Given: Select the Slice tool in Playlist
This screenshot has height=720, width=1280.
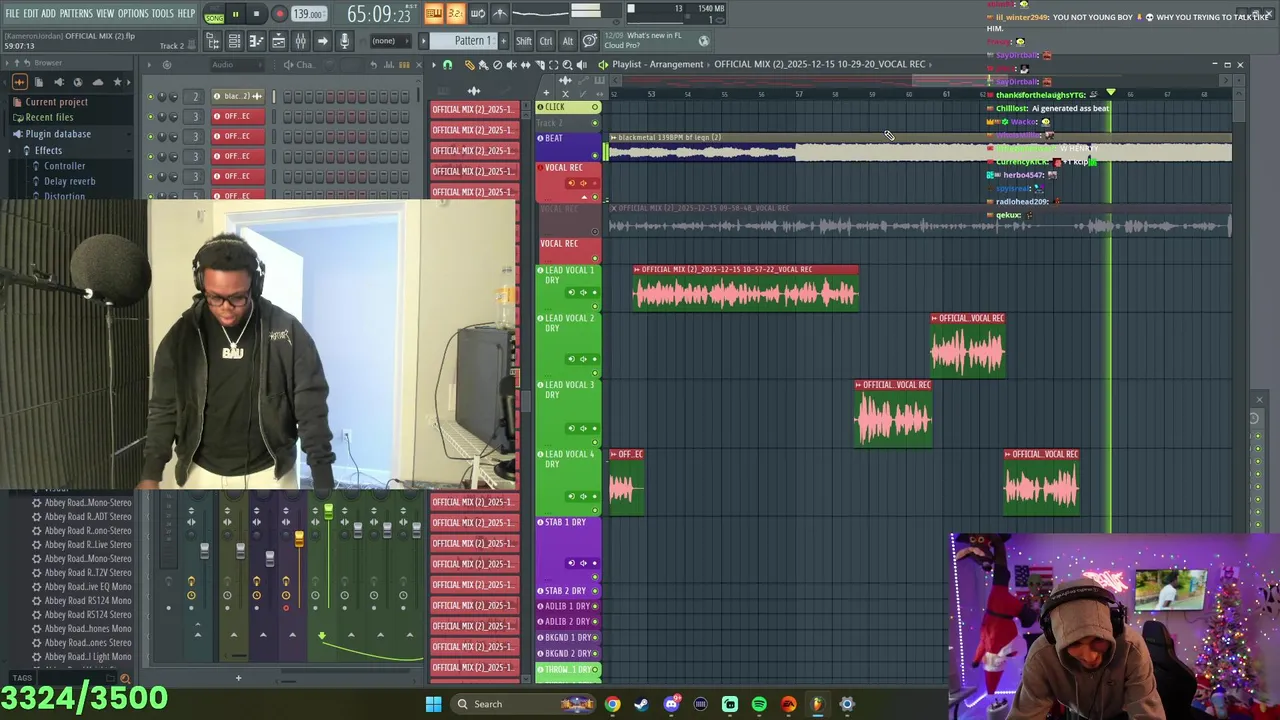Looking at the screenshot, I should click(x=540, y=64).
